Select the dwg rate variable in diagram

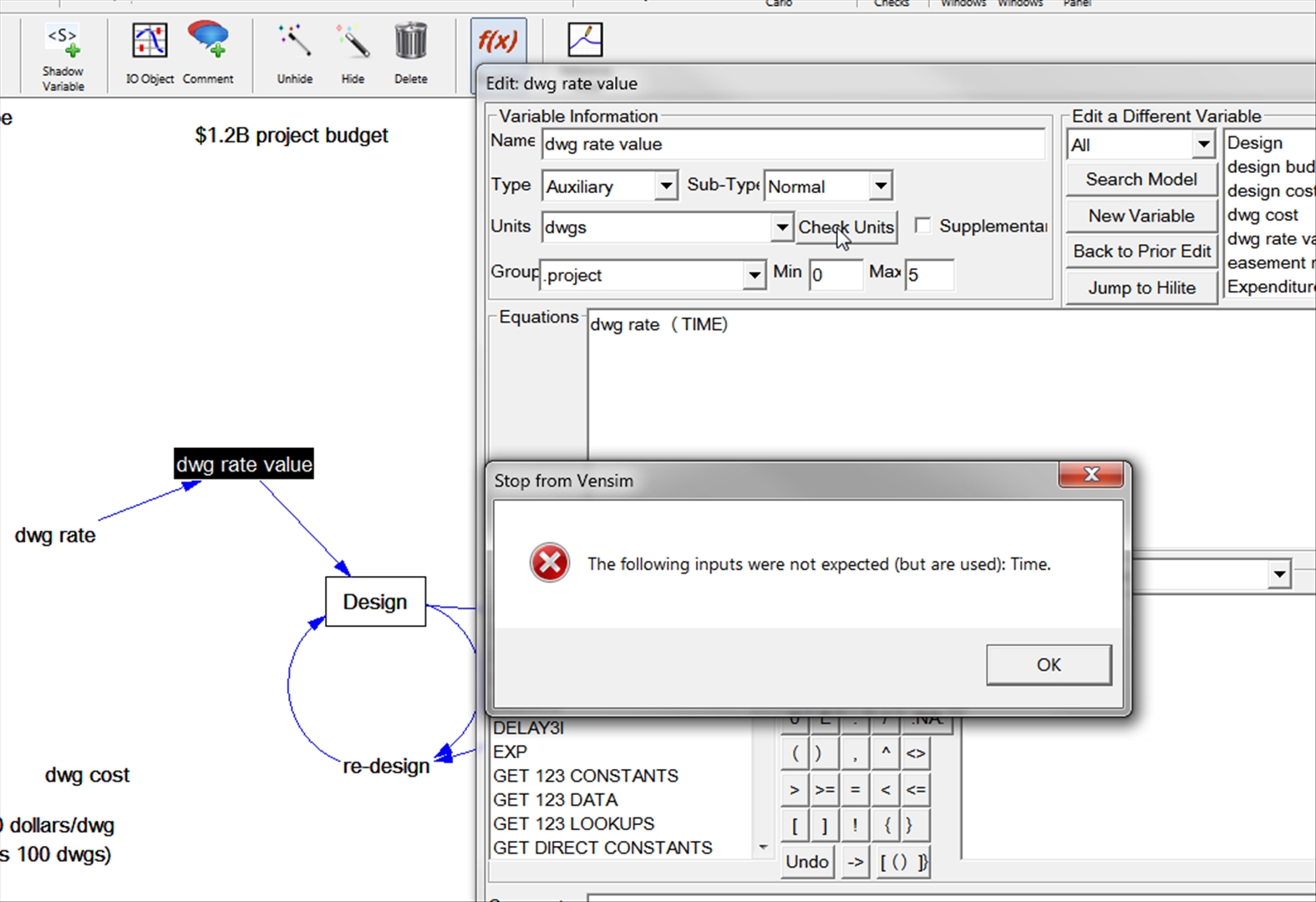[x=55, y=536]
